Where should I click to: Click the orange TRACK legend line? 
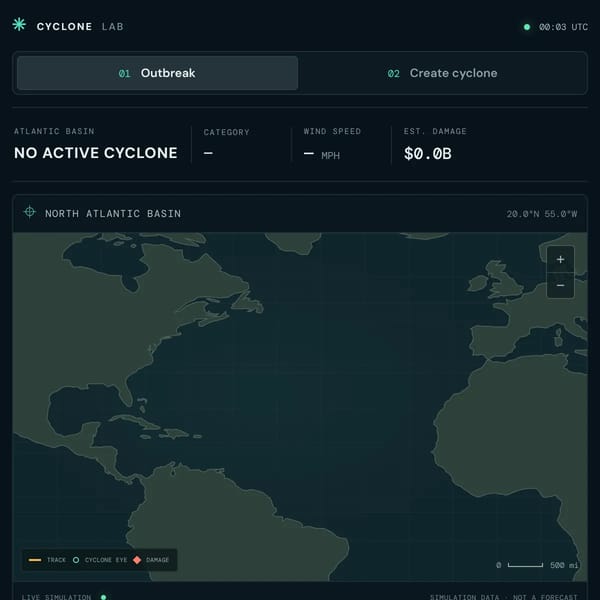click(35, 560)
